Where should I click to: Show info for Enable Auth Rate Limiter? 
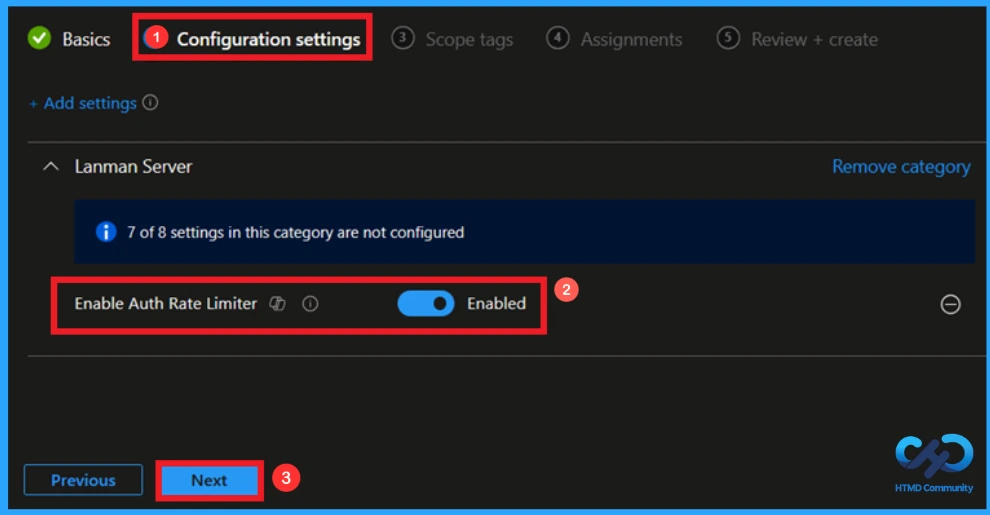click(x=310, y=304)
